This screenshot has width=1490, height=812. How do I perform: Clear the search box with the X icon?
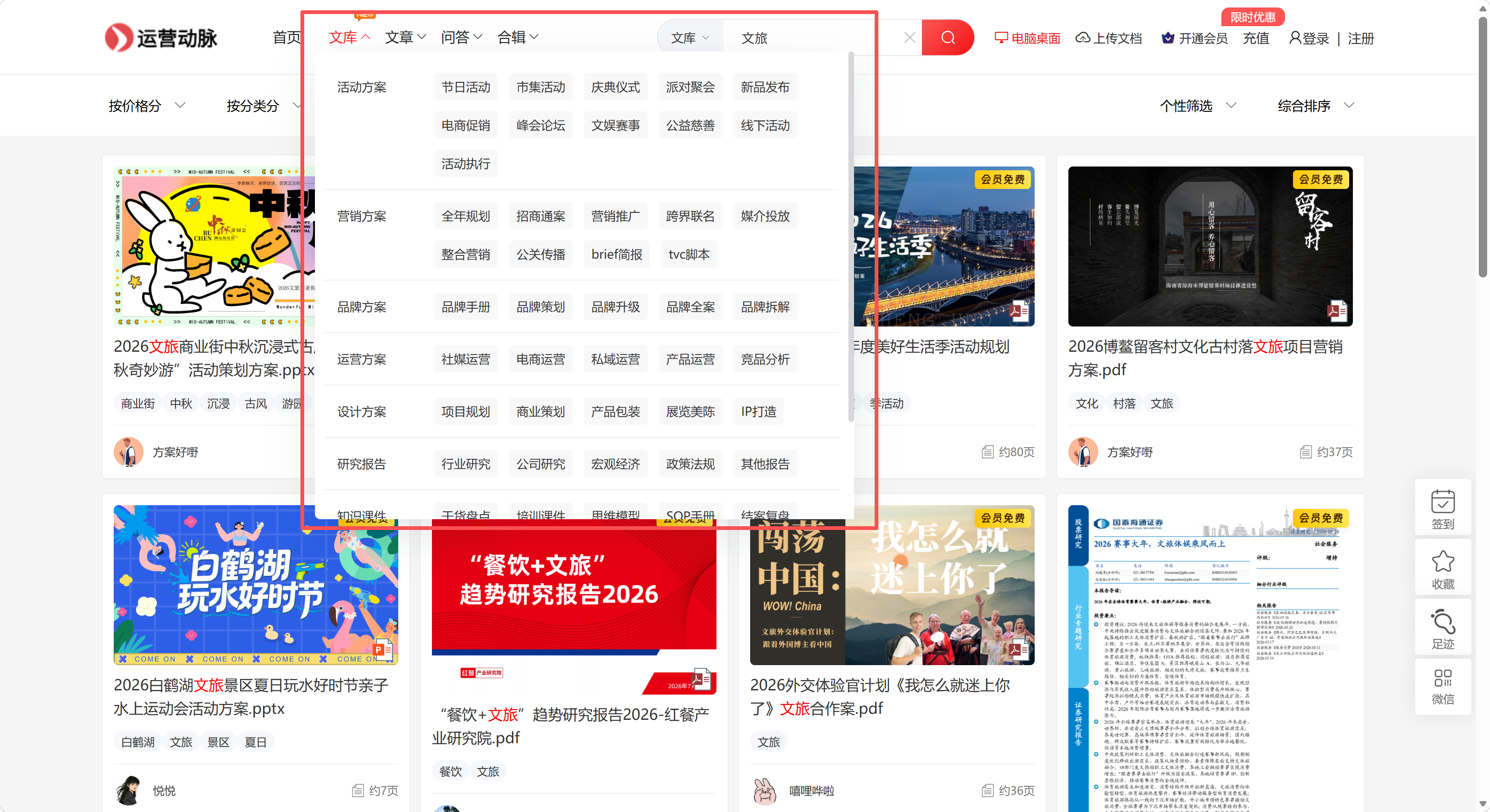[909, 37]
